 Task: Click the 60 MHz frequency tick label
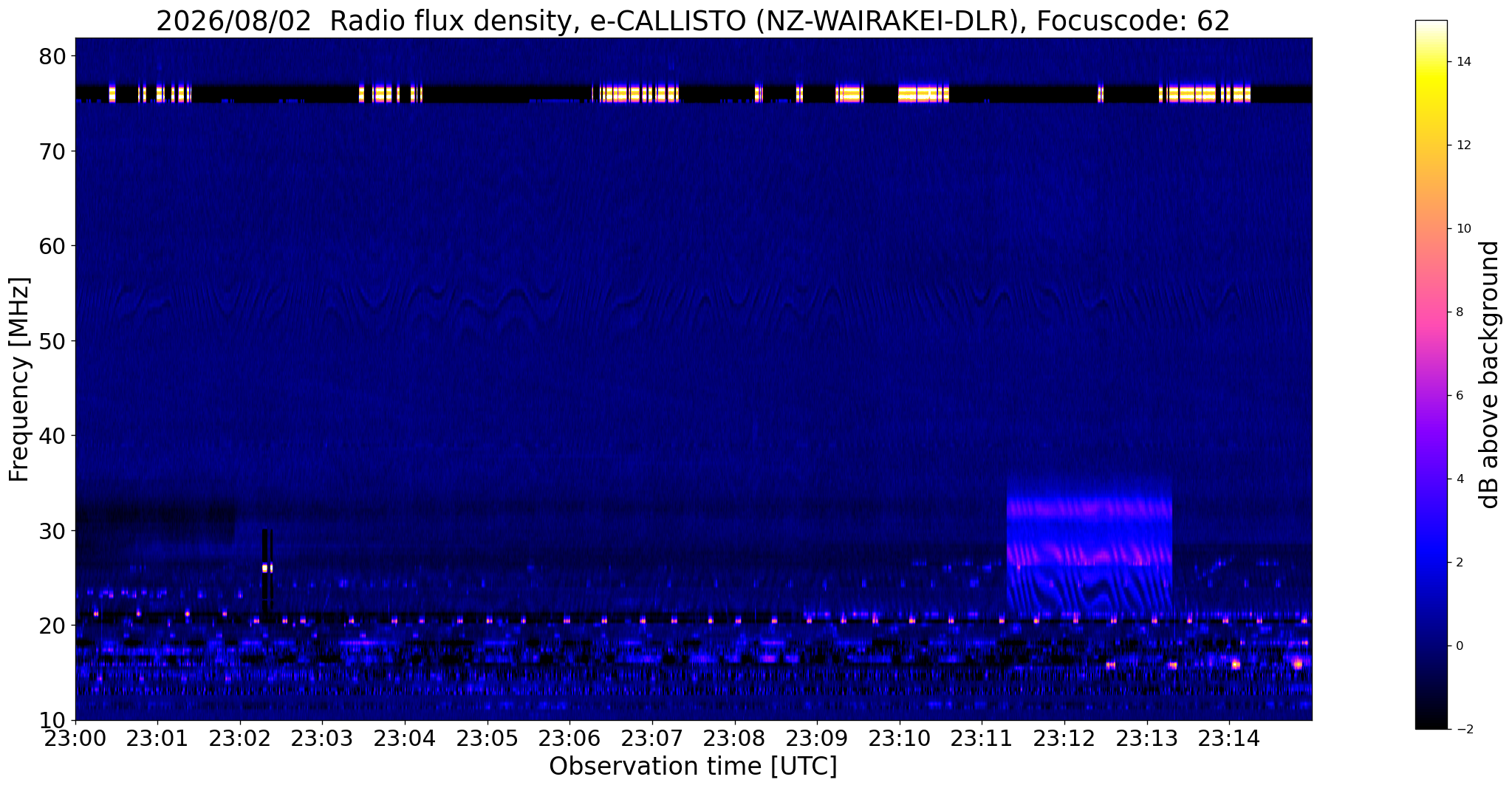point(53,246)
